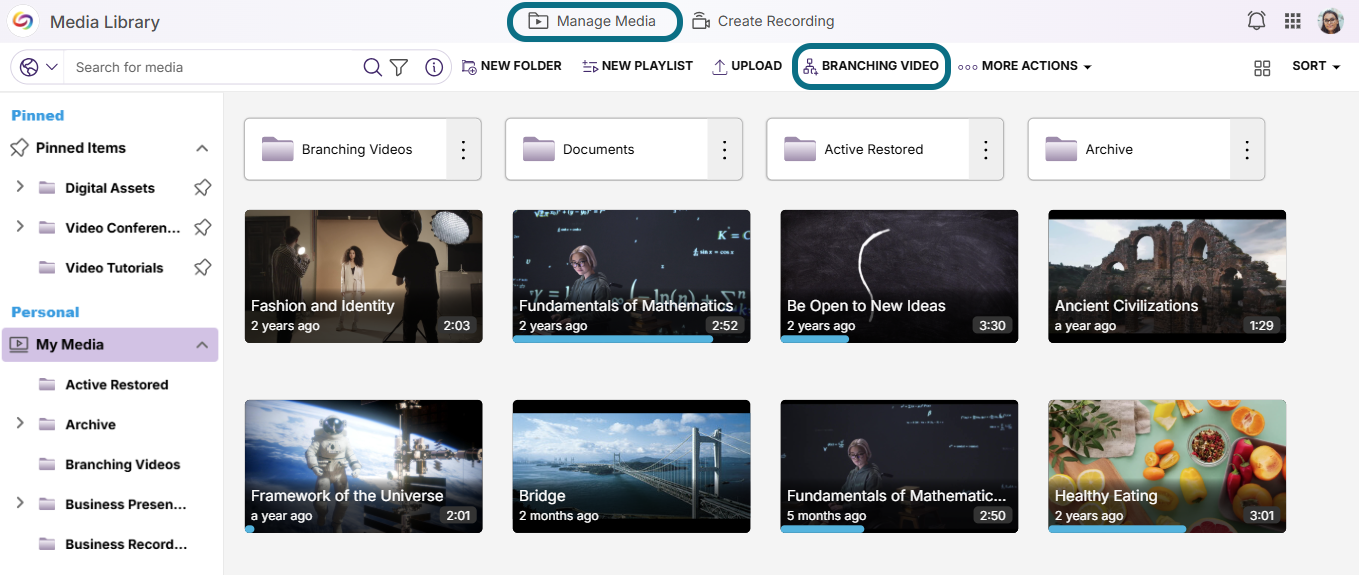The image size is (1359, 575).
Task: Open the Bridge video thumbnail
Action: (631, 466)
